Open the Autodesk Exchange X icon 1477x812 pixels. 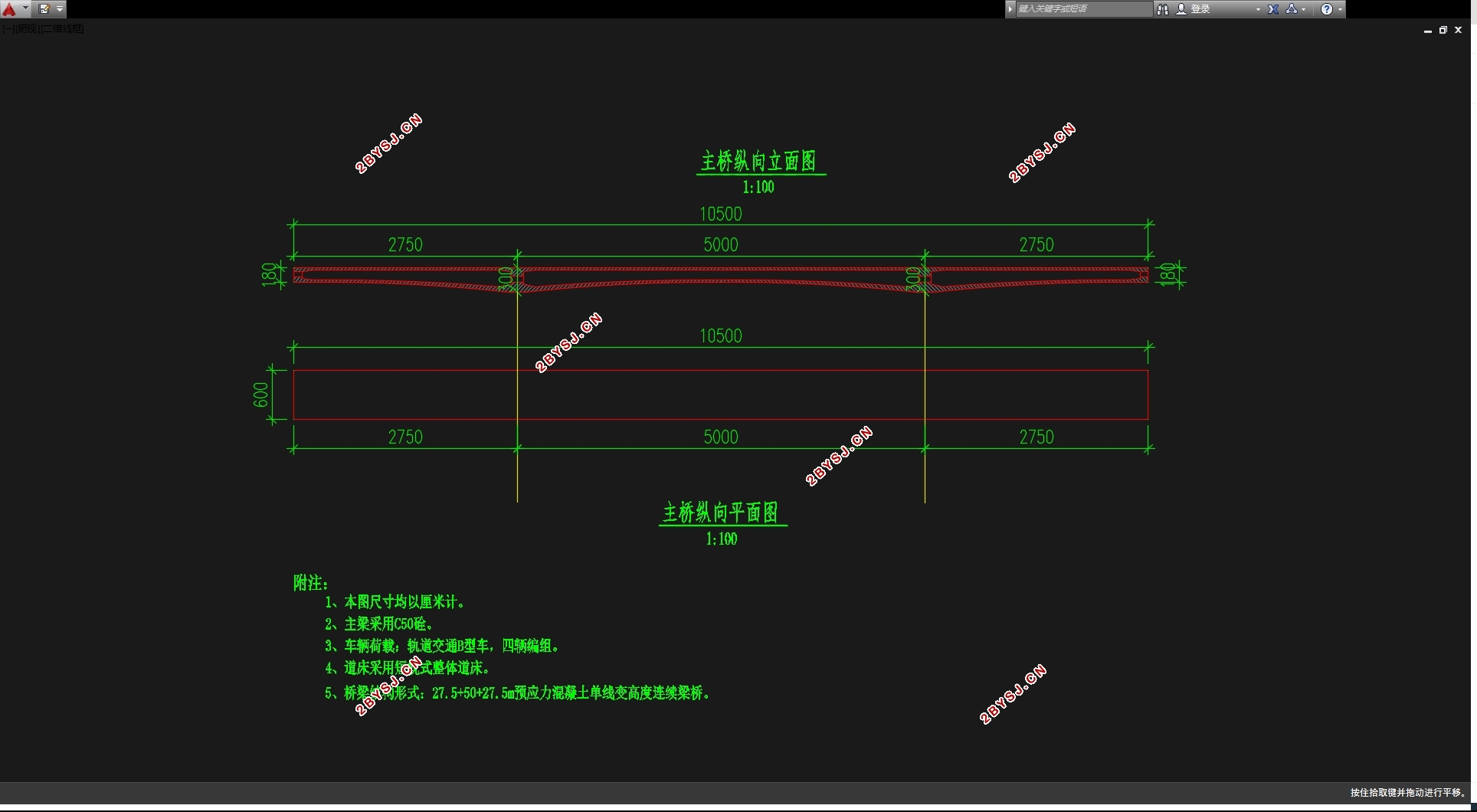coord(1273,9)
